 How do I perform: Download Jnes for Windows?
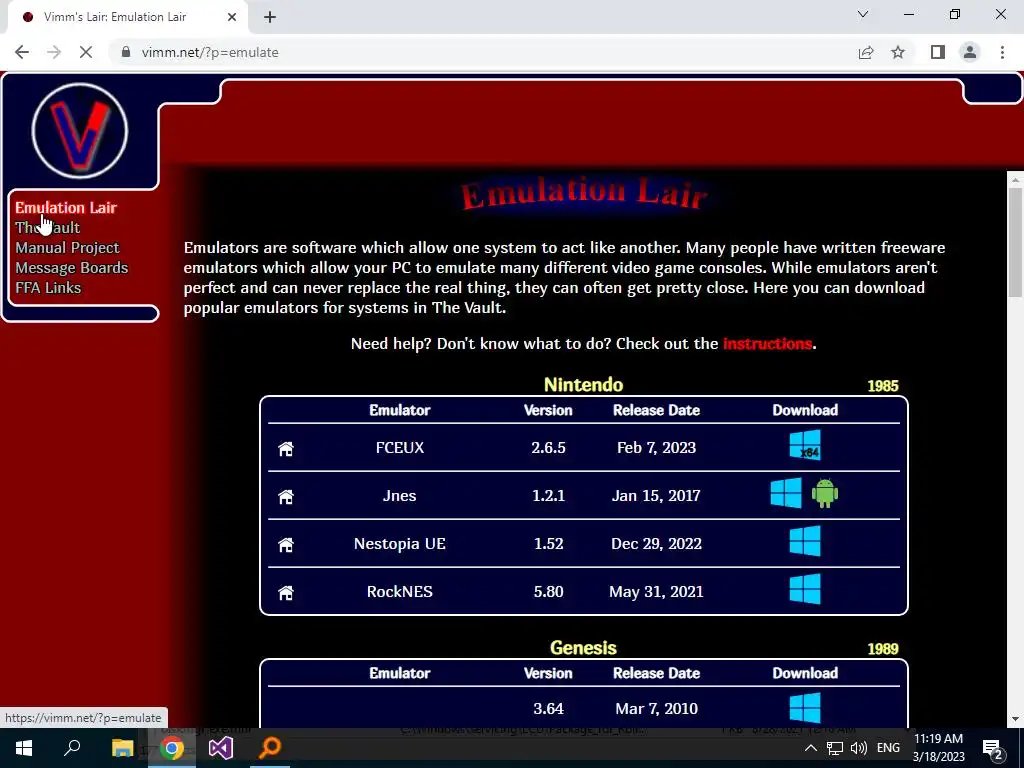point(786,493)
